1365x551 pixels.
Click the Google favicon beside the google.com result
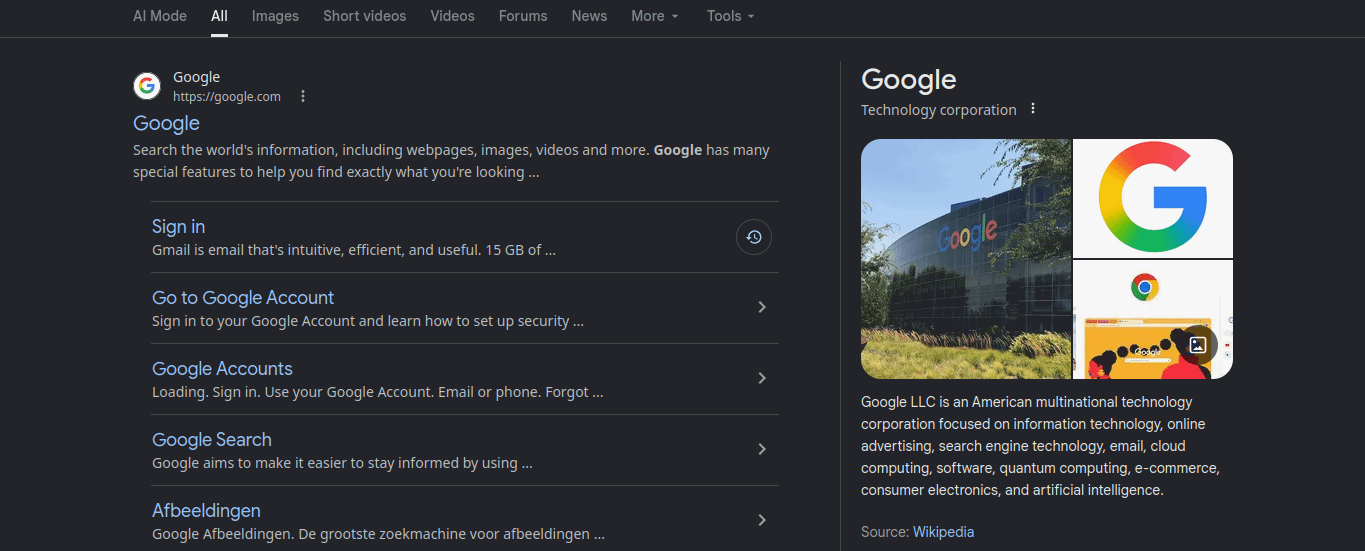(147, 86)
